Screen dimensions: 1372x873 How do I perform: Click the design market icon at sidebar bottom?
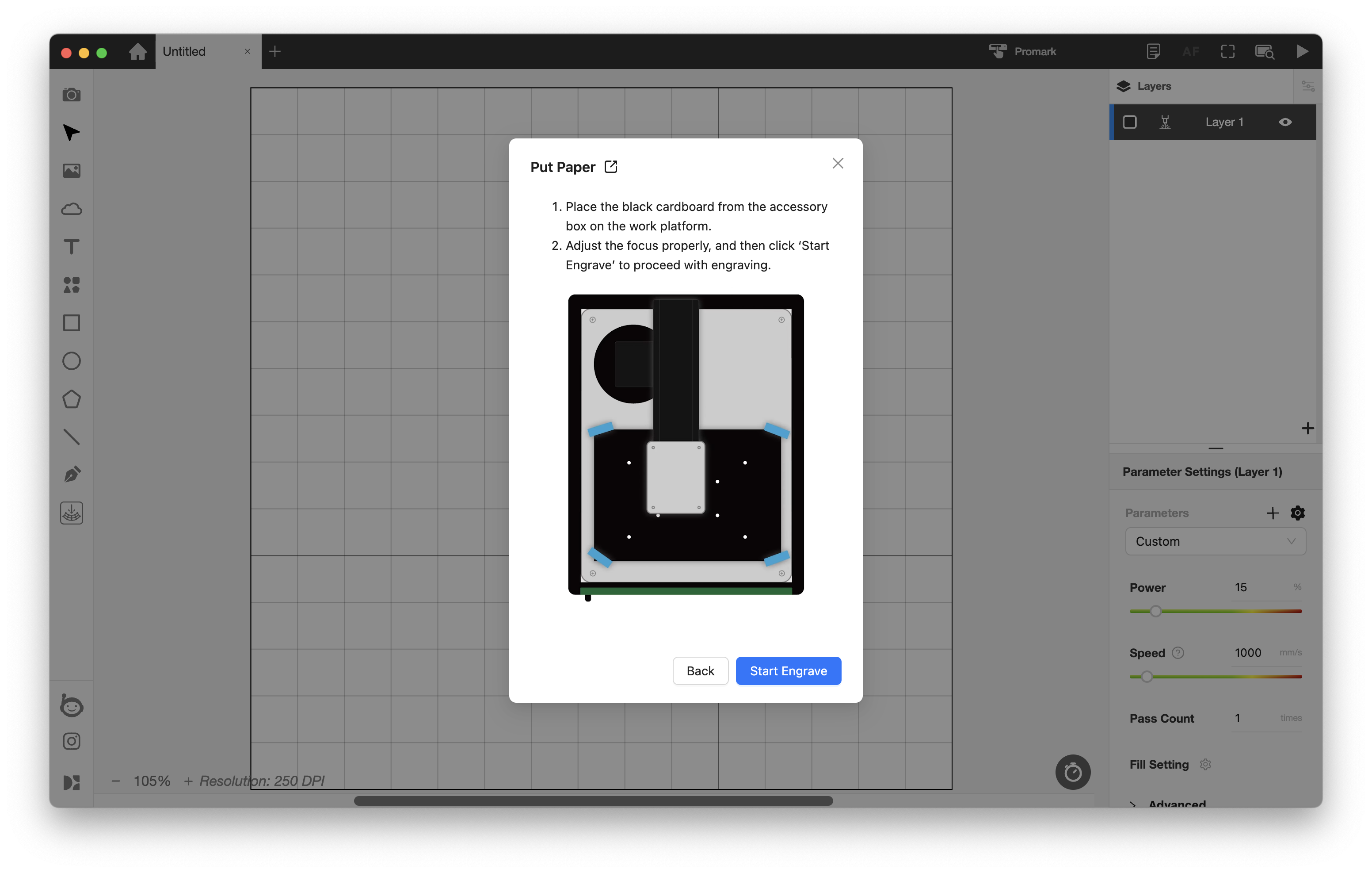71,782
